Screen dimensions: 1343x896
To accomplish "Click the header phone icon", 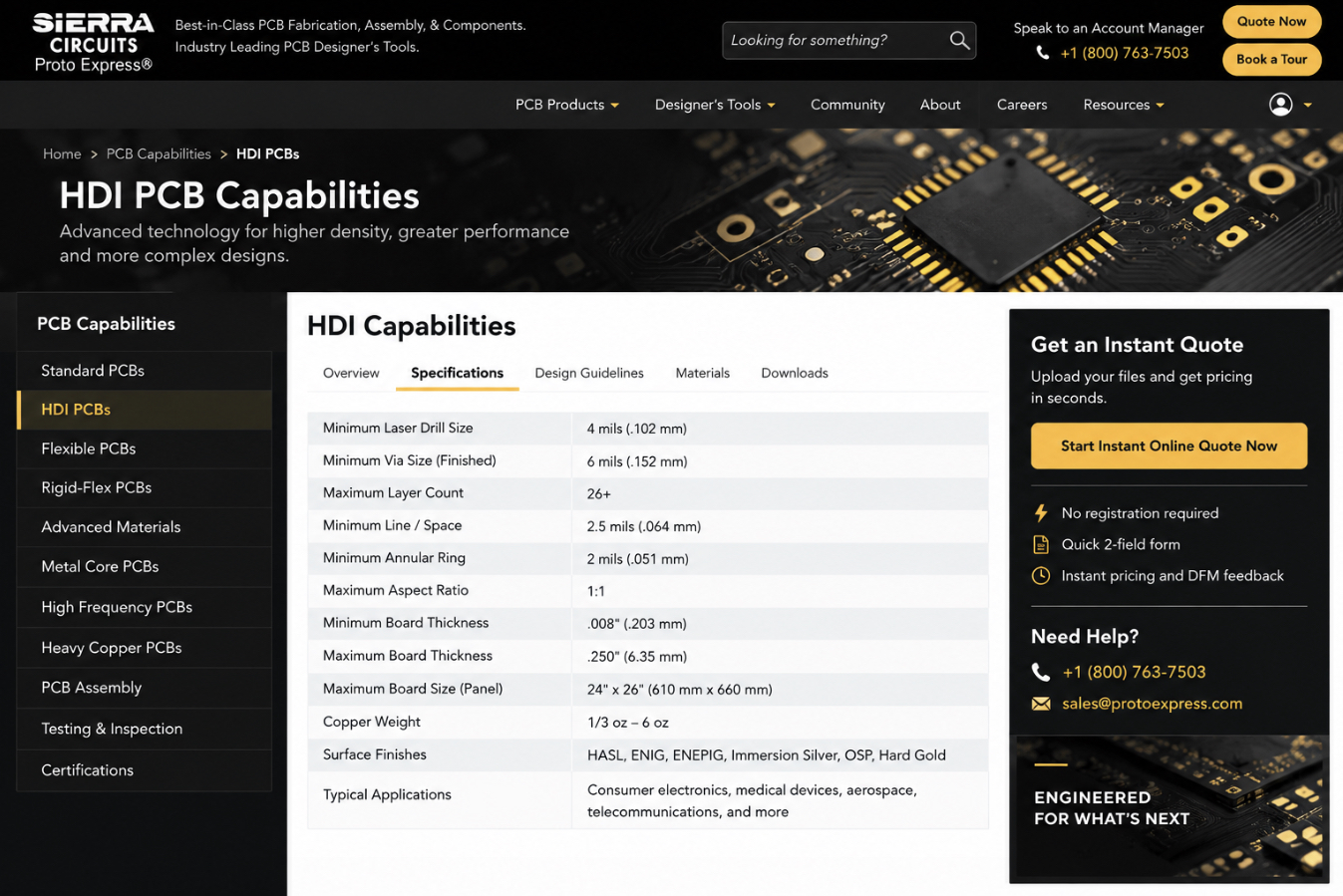I will (1043, 53).
